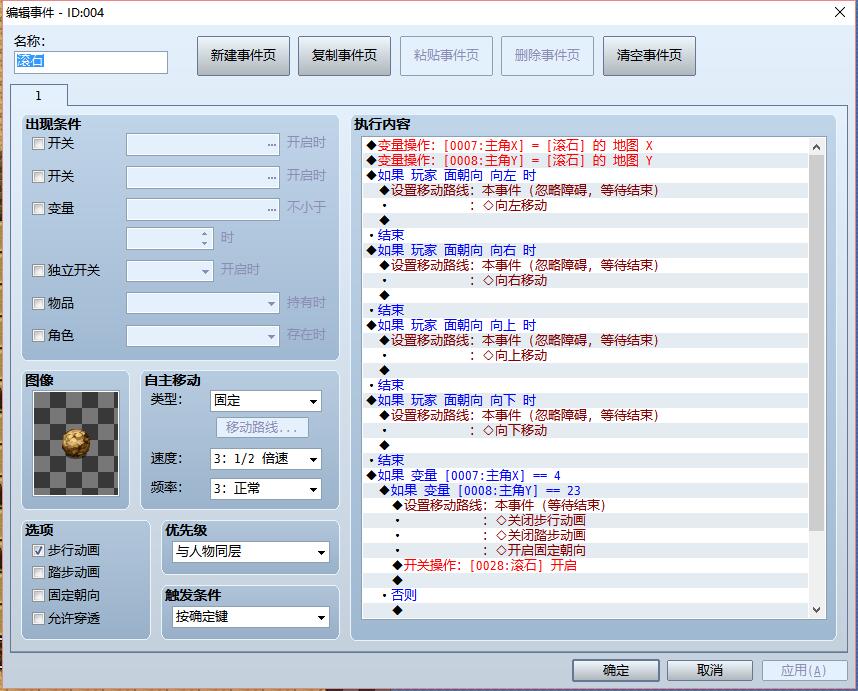
Task: Select the 如果 变量 主角X == 4 line
Action: [x=585, y=475]
